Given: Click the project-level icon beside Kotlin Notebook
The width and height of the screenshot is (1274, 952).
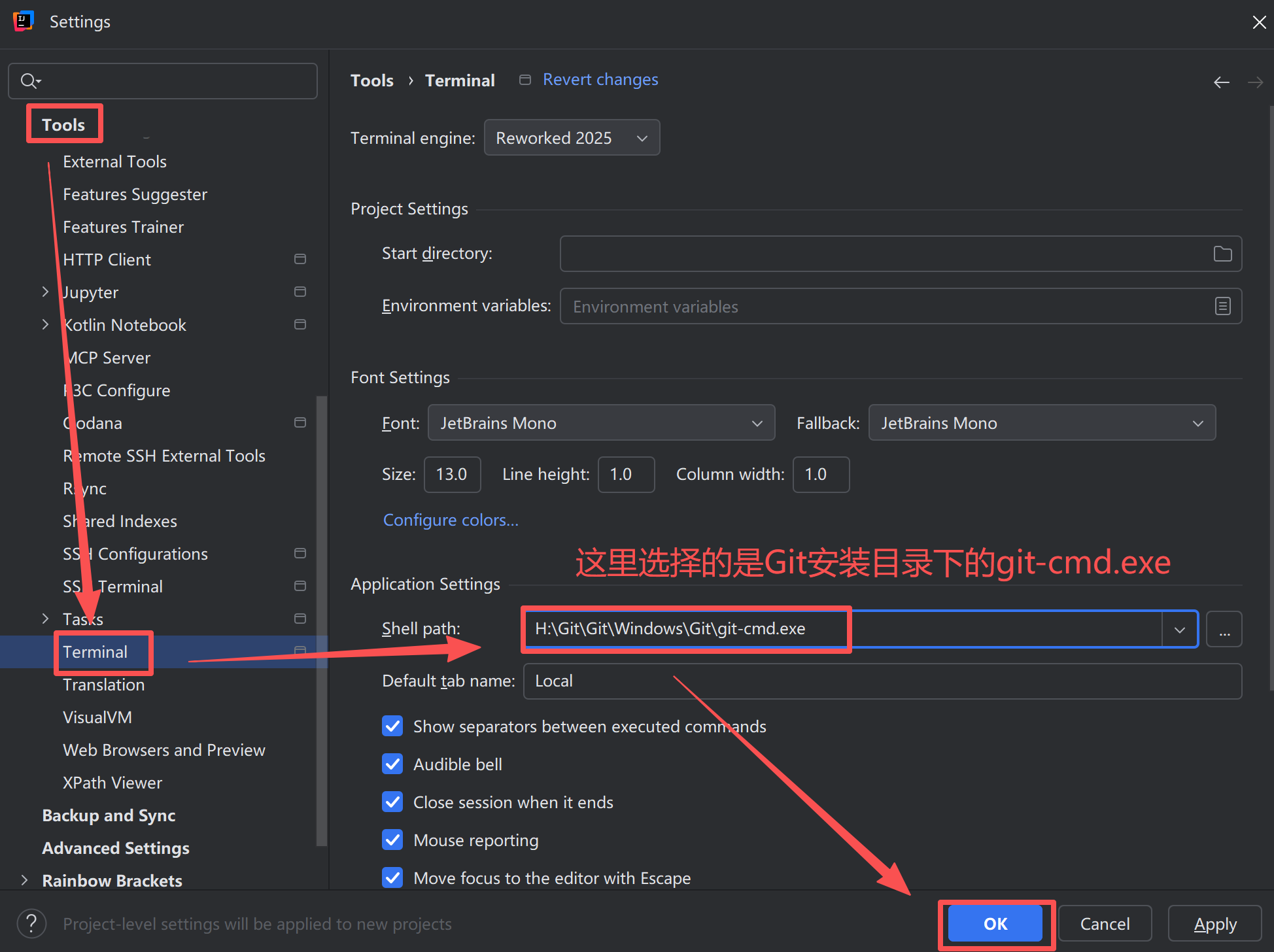Looking at the screenshot, I should 300,324.
